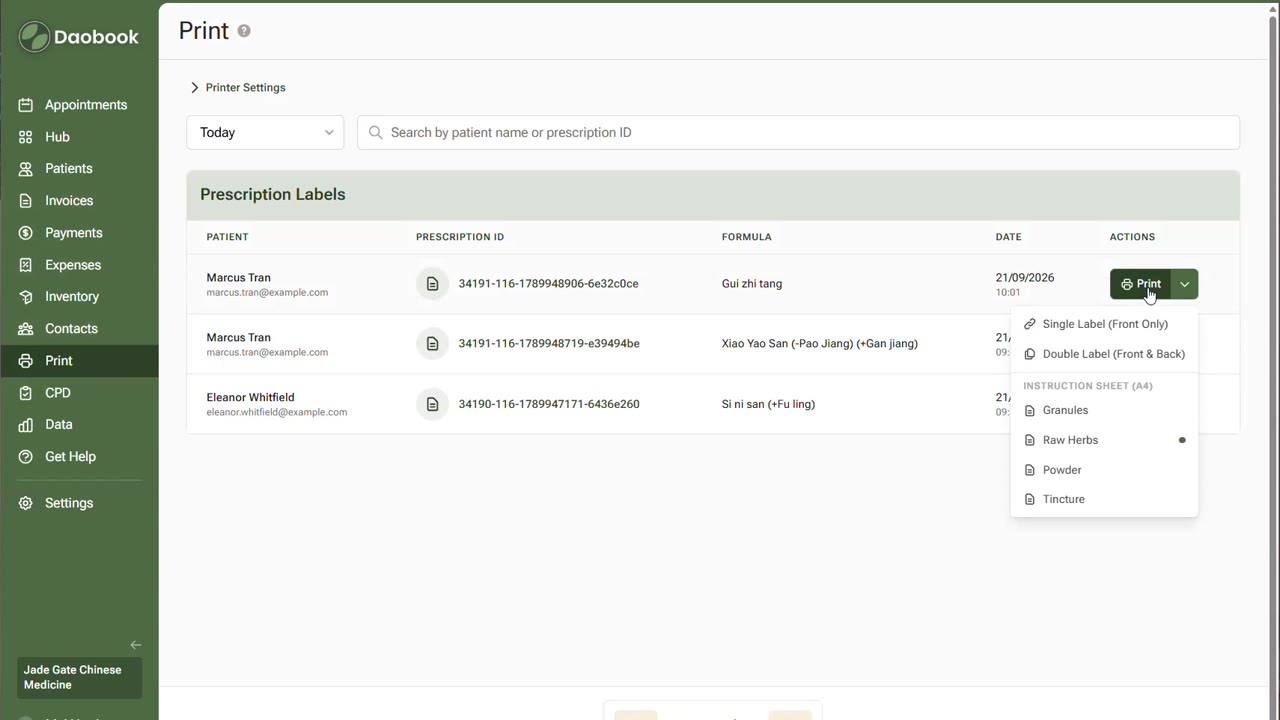The height and width of the screenshot is (720, 1280).
Task: Click the Daobook leaf logo
Action: [34, 37]
